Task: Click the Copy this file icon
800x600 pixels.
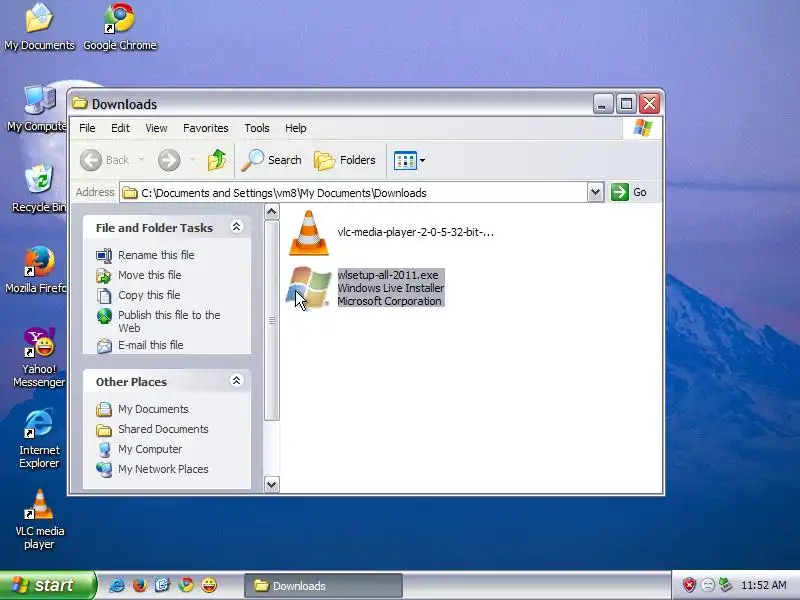Action: [x=104, y=296]
